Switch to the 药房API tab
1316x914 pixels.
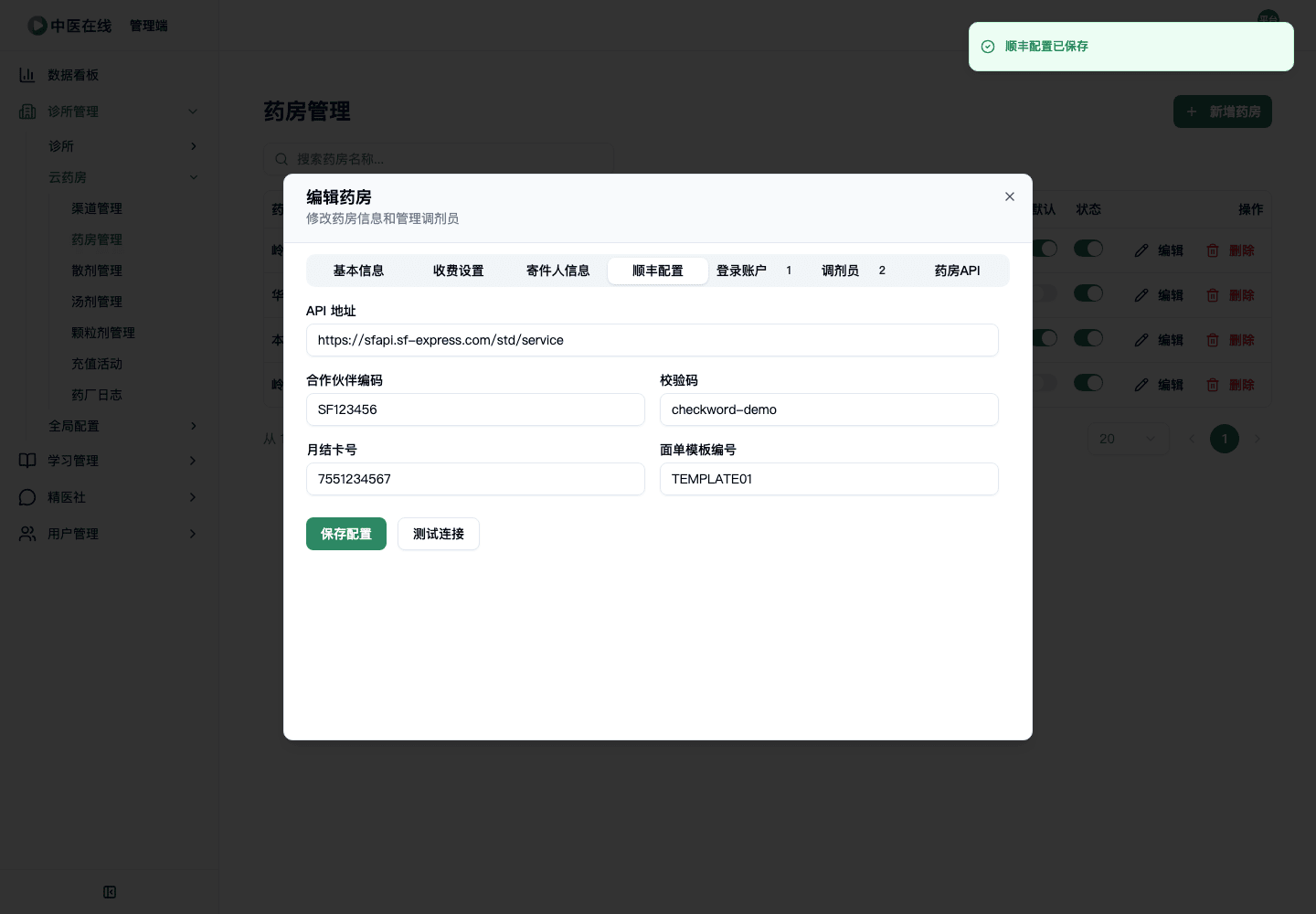957,271
